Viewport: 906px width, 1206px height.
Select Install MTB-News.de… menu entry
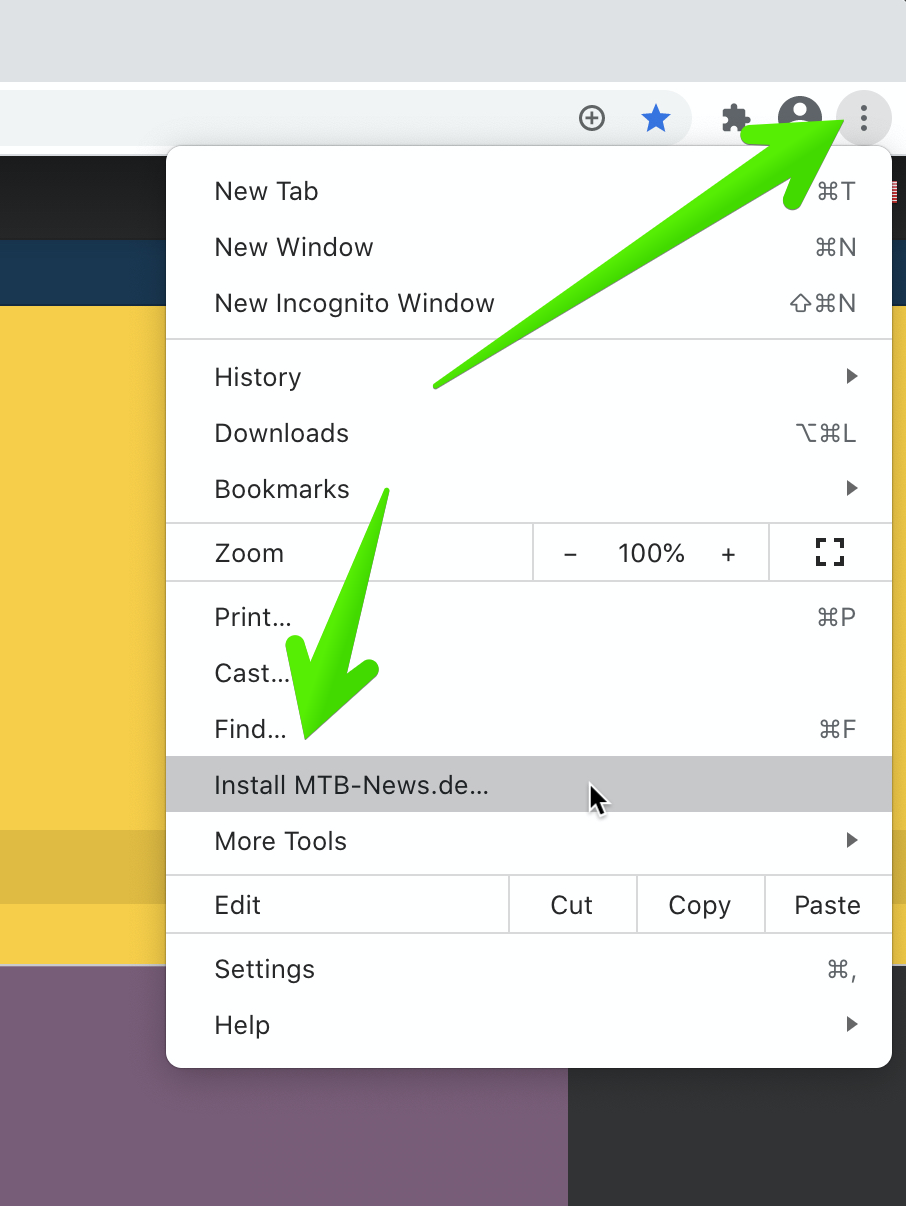point(351,785)
